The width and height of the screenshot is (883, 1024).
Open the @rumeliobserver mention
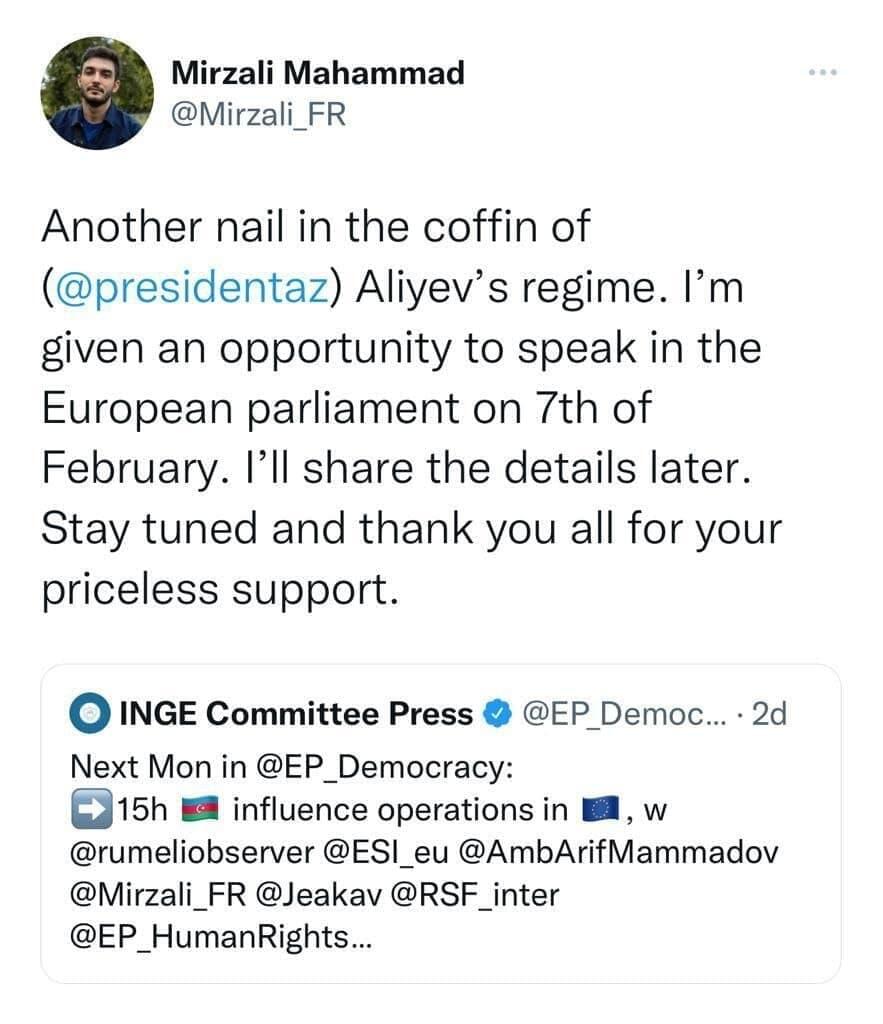pos(192,852)
